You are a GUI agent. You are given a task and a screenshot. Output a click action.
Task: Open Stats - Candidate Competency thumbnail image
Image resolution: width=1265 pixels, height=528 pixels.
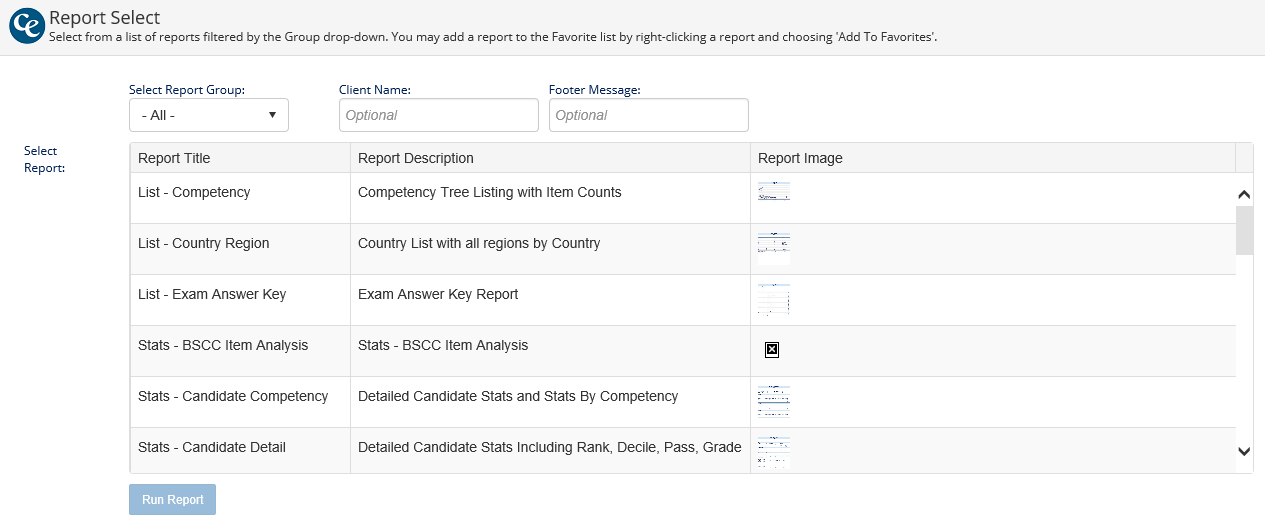coord(773,401)
